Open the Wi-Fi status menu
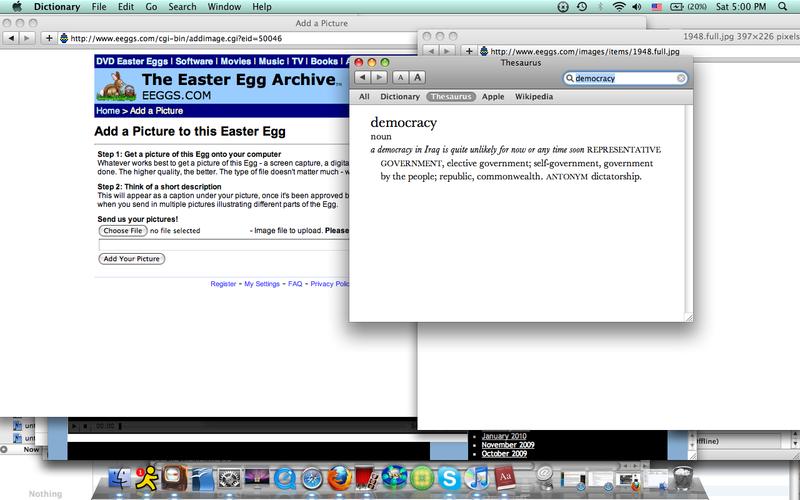800x500 pixels. point(619,7)
